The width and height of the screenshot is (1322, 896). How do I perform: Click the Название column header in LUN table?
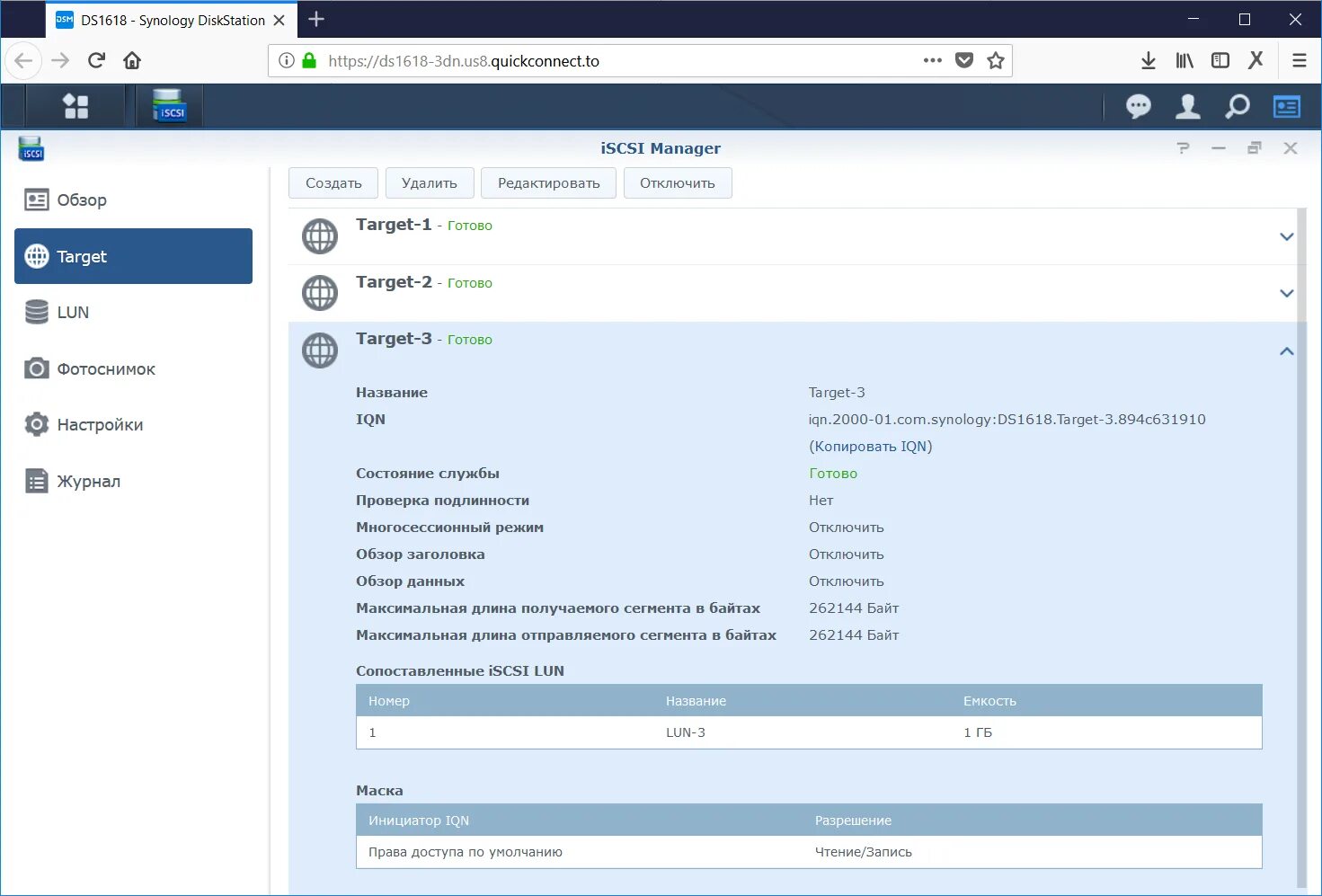point(696,701)
